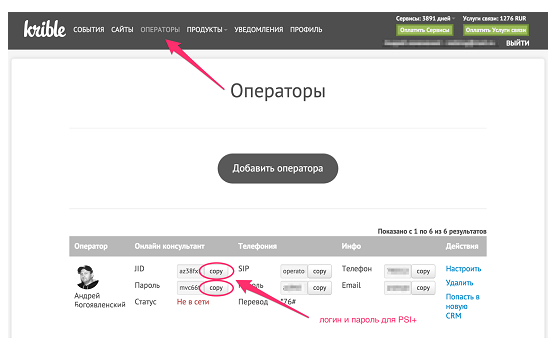Click the Онлайн консультант column header
This screenshot has height=362, width=560.
click(169, 246)
